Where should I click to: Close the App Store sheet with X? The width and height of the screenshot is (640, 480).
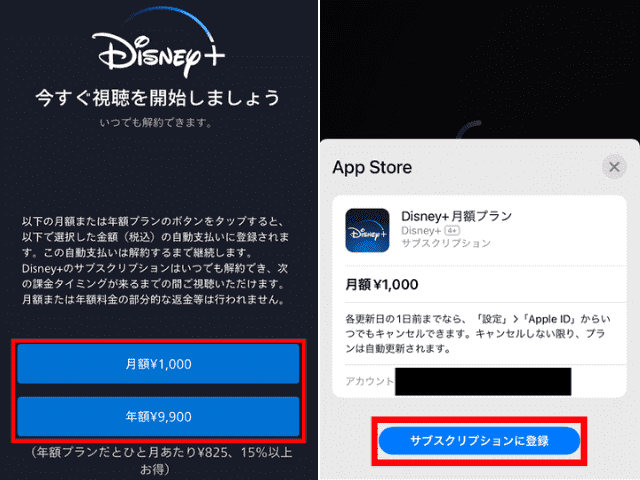[614, 167]
